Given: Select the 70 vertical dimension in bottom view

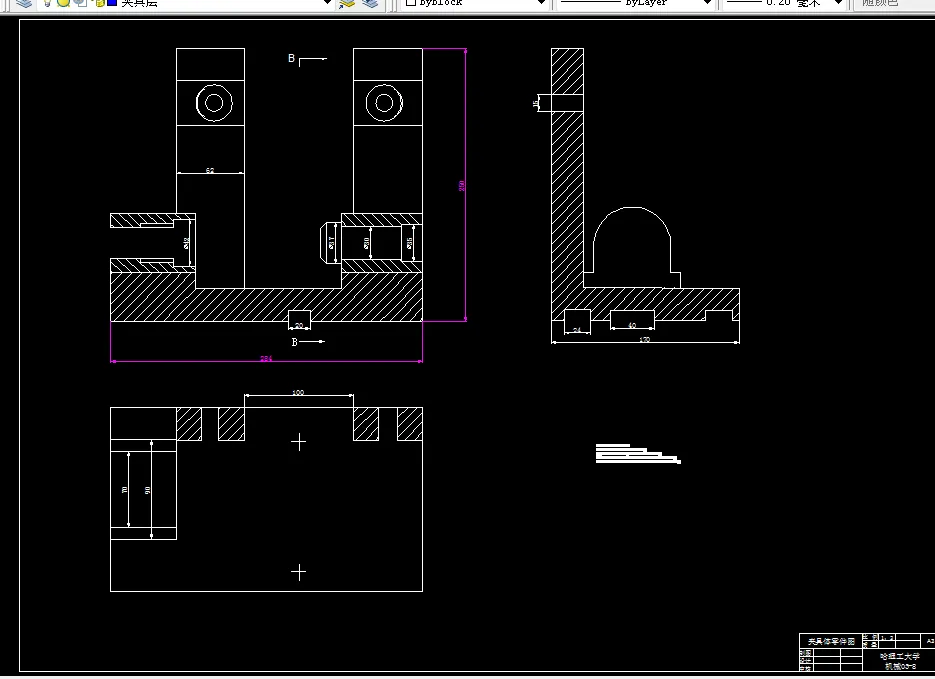Looking at the screenshot, I should pos(125,489).
